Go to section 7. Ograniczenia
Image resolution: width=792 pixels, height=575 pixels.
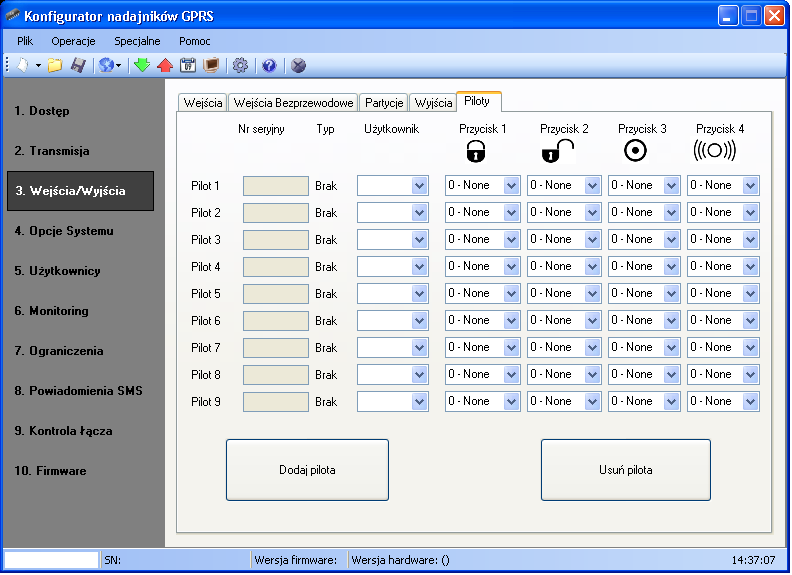click(x=59, y=351)
